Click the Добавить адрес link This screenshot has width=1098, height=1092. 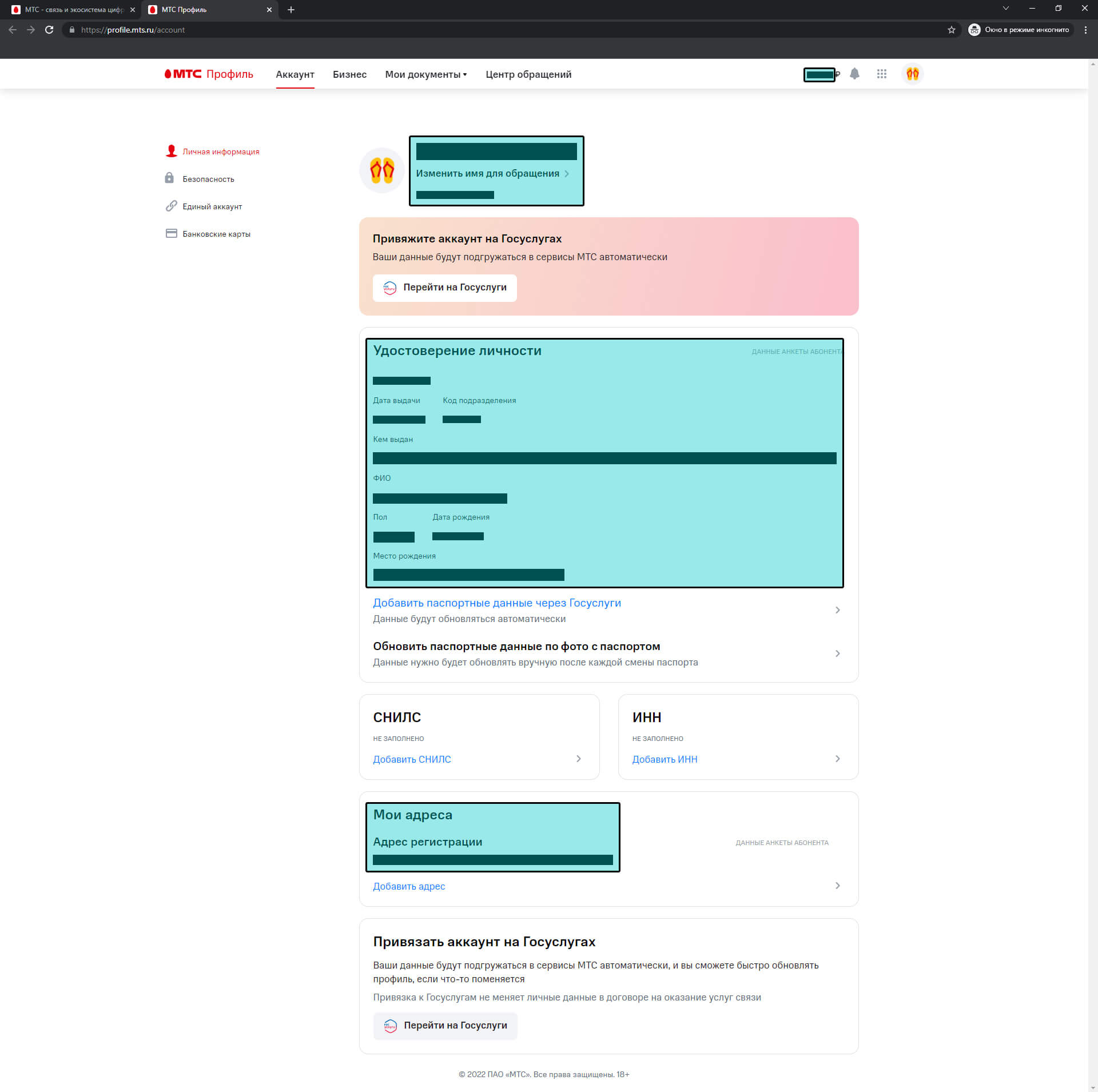pos(409,886)
